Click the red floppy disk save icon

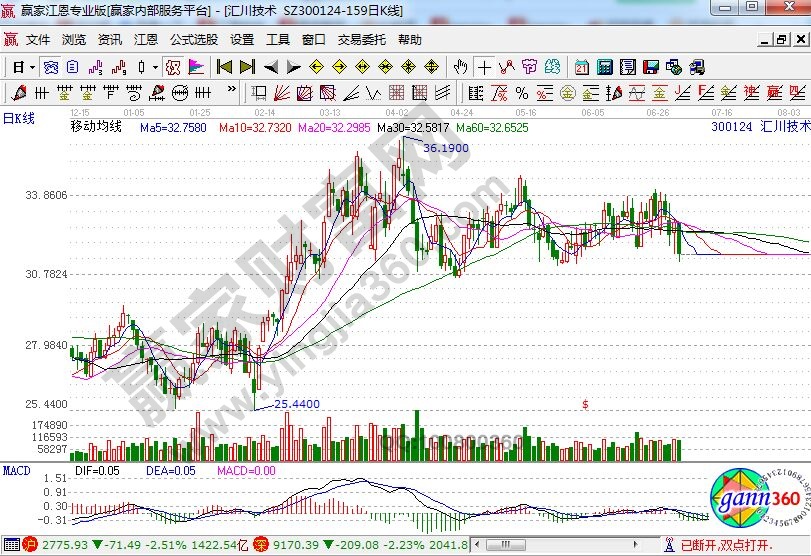pyautogui.click(x=651, y=67)
